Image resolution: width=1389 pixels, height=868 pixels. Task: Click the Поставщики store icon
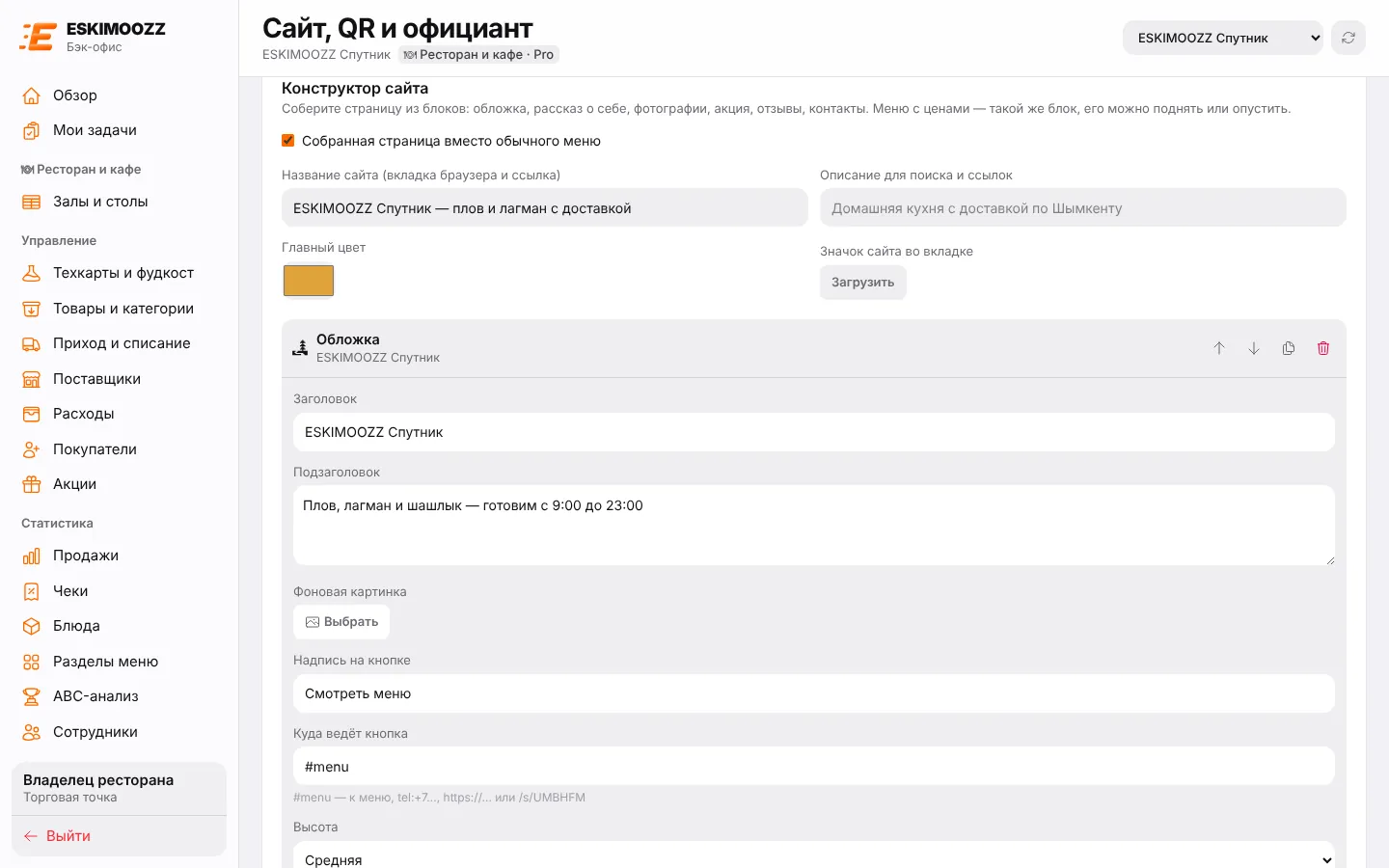pyautogui.click(x=32, y=379)
